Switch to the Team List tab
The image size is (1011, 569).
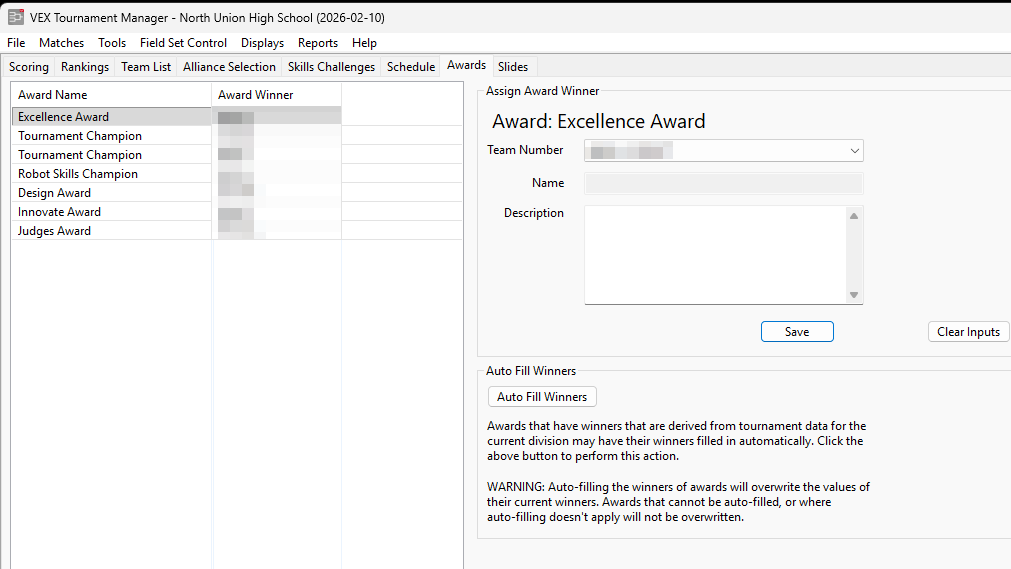(x=146, y=67)
